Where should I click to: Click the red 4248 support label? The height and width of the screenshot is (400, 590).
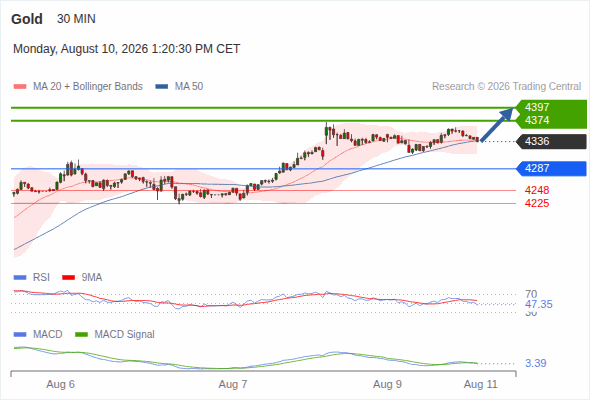(537, 190)
